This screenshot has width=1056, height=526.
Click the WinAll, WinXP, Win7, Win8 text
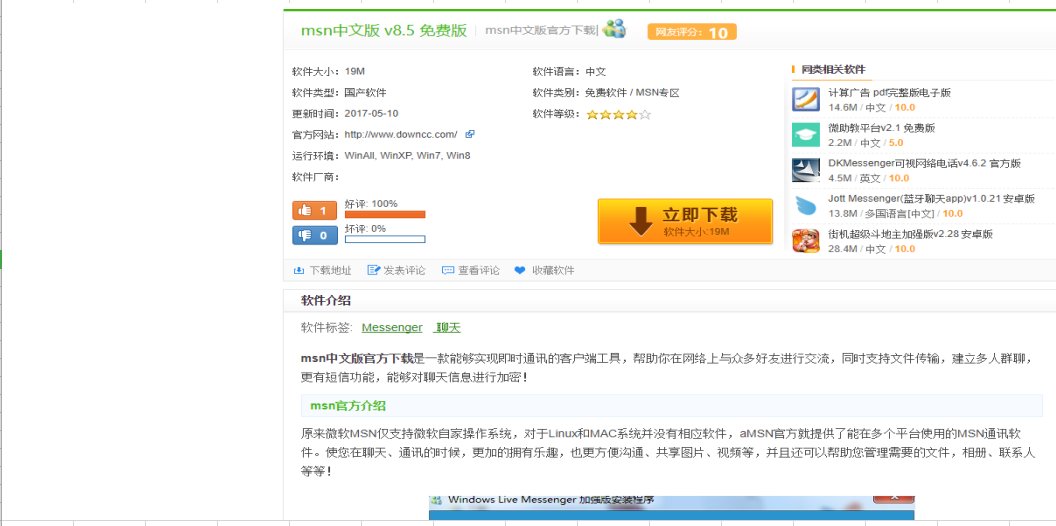[407, 156]
